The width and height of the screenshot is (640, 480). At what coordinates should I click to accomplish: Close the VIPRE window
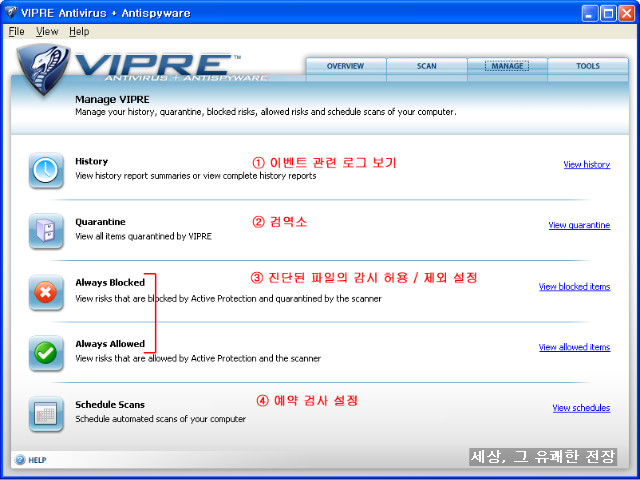click(x=626, y=13)
